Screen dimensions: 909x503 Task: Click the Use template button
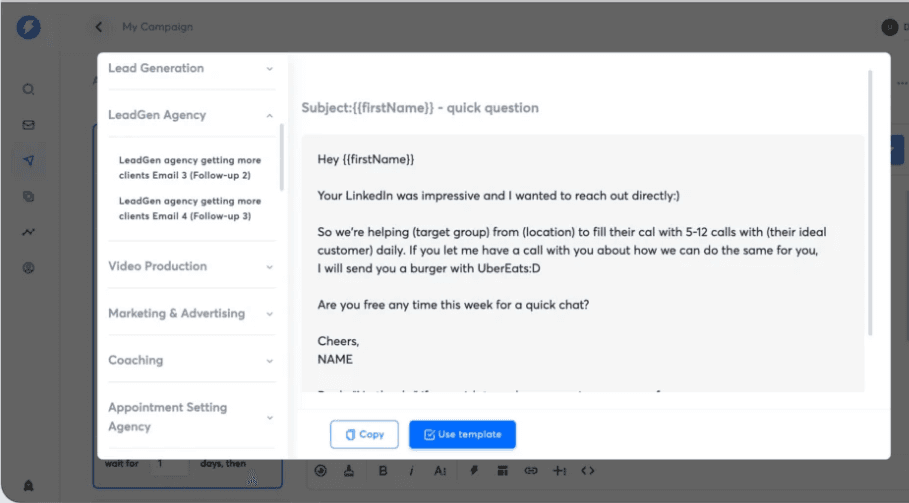pyautogui.click(x=462, y=434)
